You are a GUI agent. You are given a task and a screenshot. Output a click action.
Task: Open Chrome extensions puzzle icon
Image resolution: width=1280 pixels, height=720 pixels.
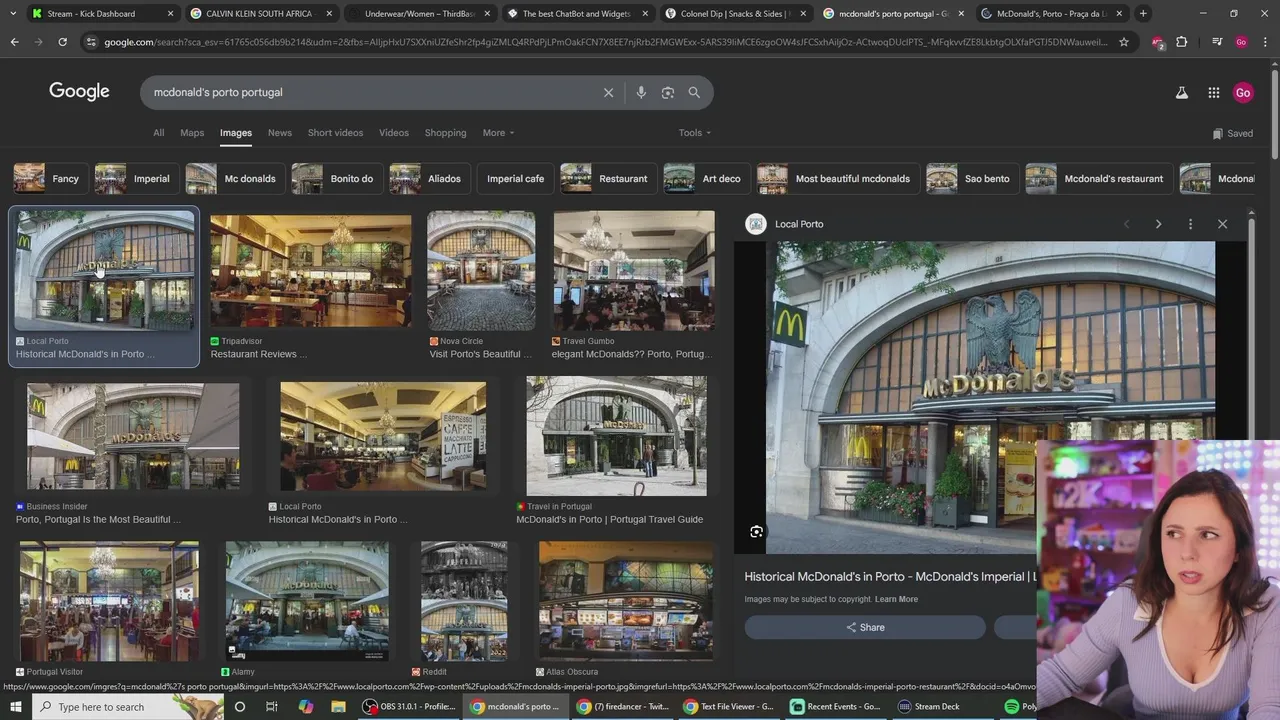tap(1182, 42)
